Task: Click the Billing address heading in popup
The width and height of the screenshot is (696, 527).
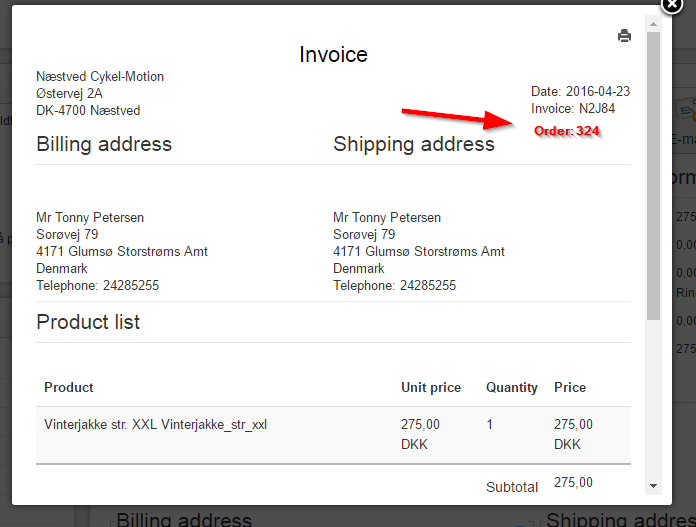Action: [x=104, y=144]
